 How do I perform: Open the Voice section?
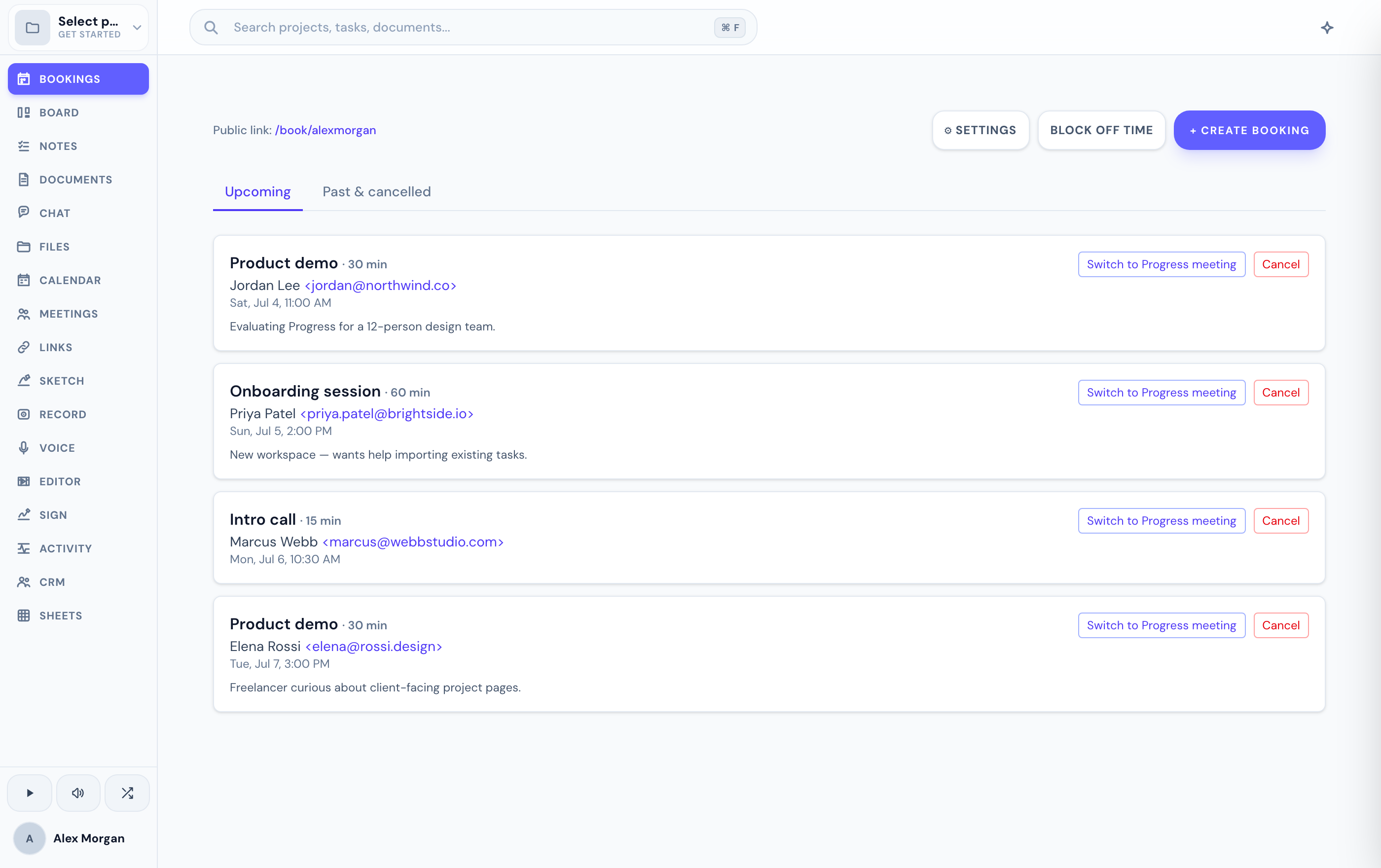(78, 448)
